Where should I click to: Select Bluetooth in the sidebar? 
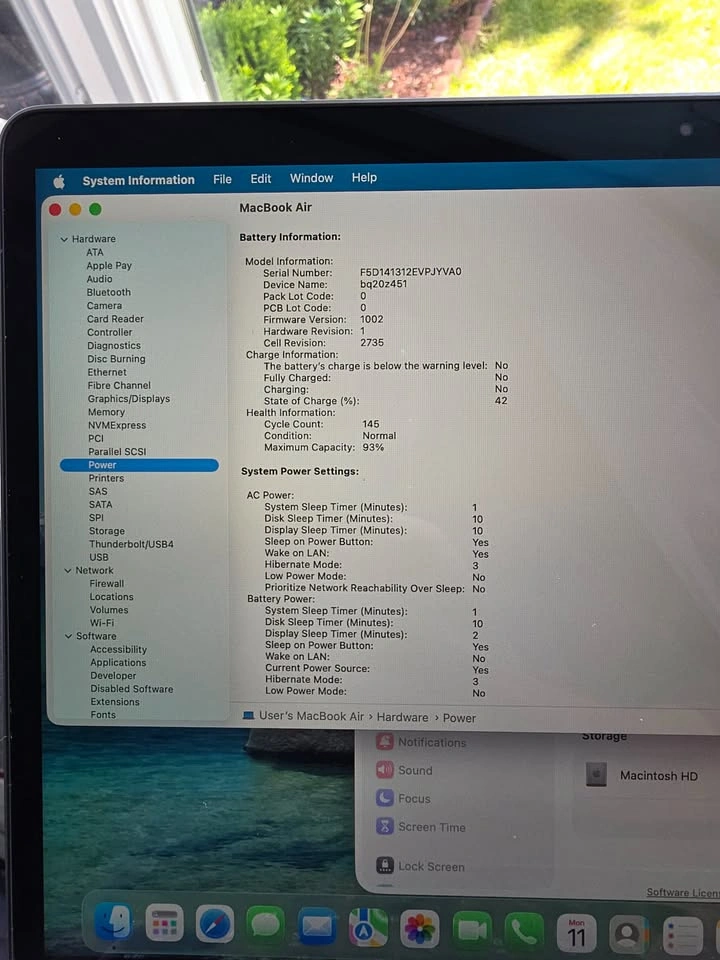pos(108,292)
